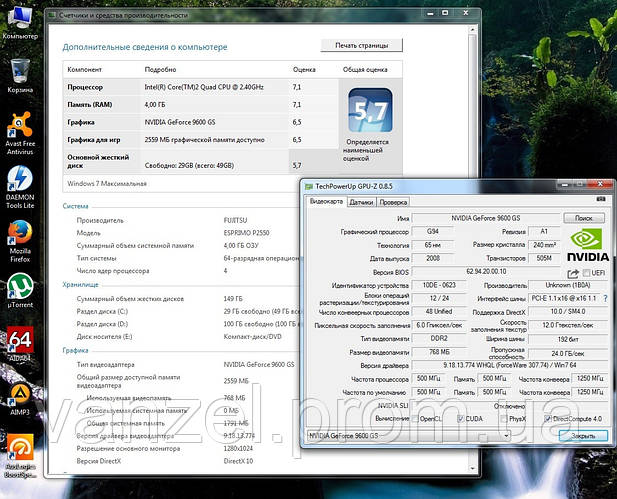Click the Windows 7 Максимальная text
The image size is (617, 499).
(107, 183)
